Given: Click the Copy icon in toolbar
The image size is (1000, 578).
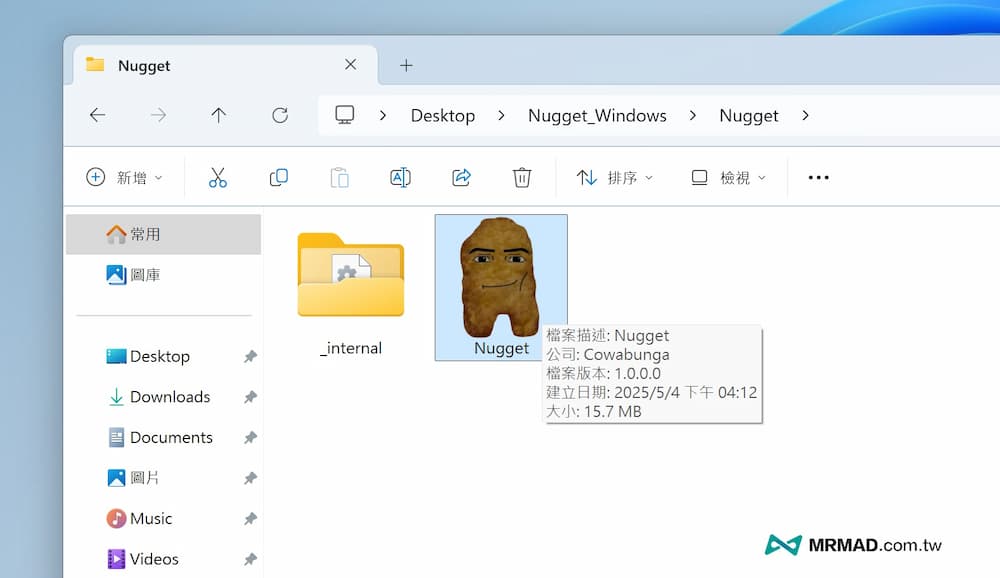Looking at the screenshot, I should 279,177.
